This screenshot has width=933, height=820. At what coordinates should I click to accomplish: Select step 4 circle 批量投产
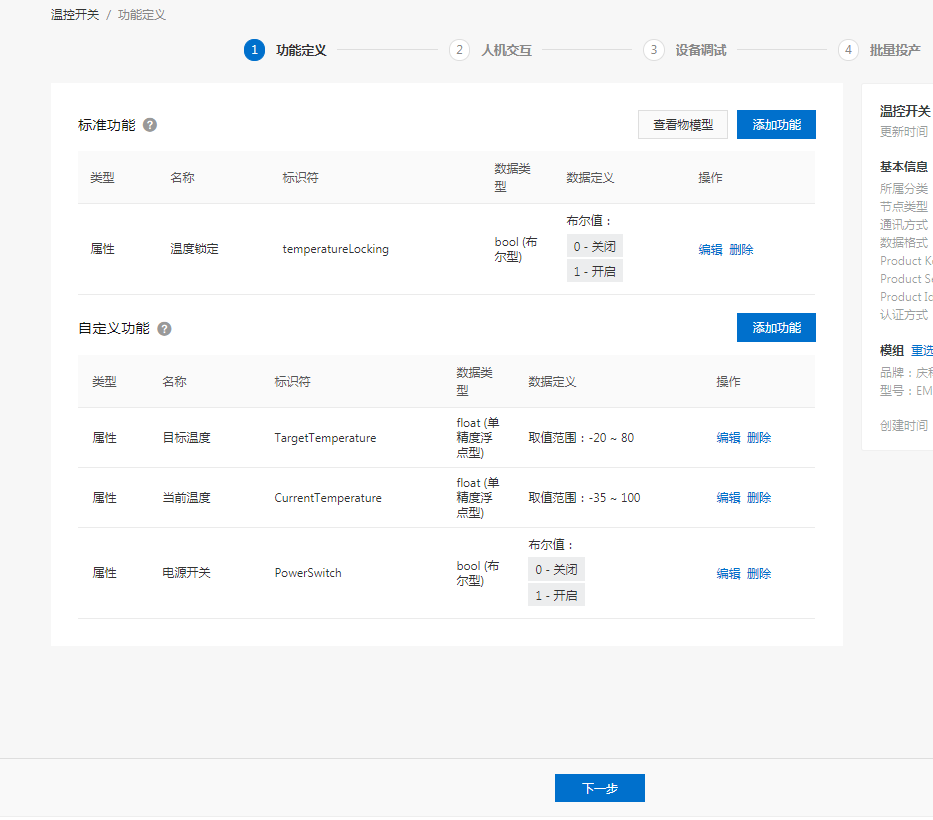click(848, 50)
